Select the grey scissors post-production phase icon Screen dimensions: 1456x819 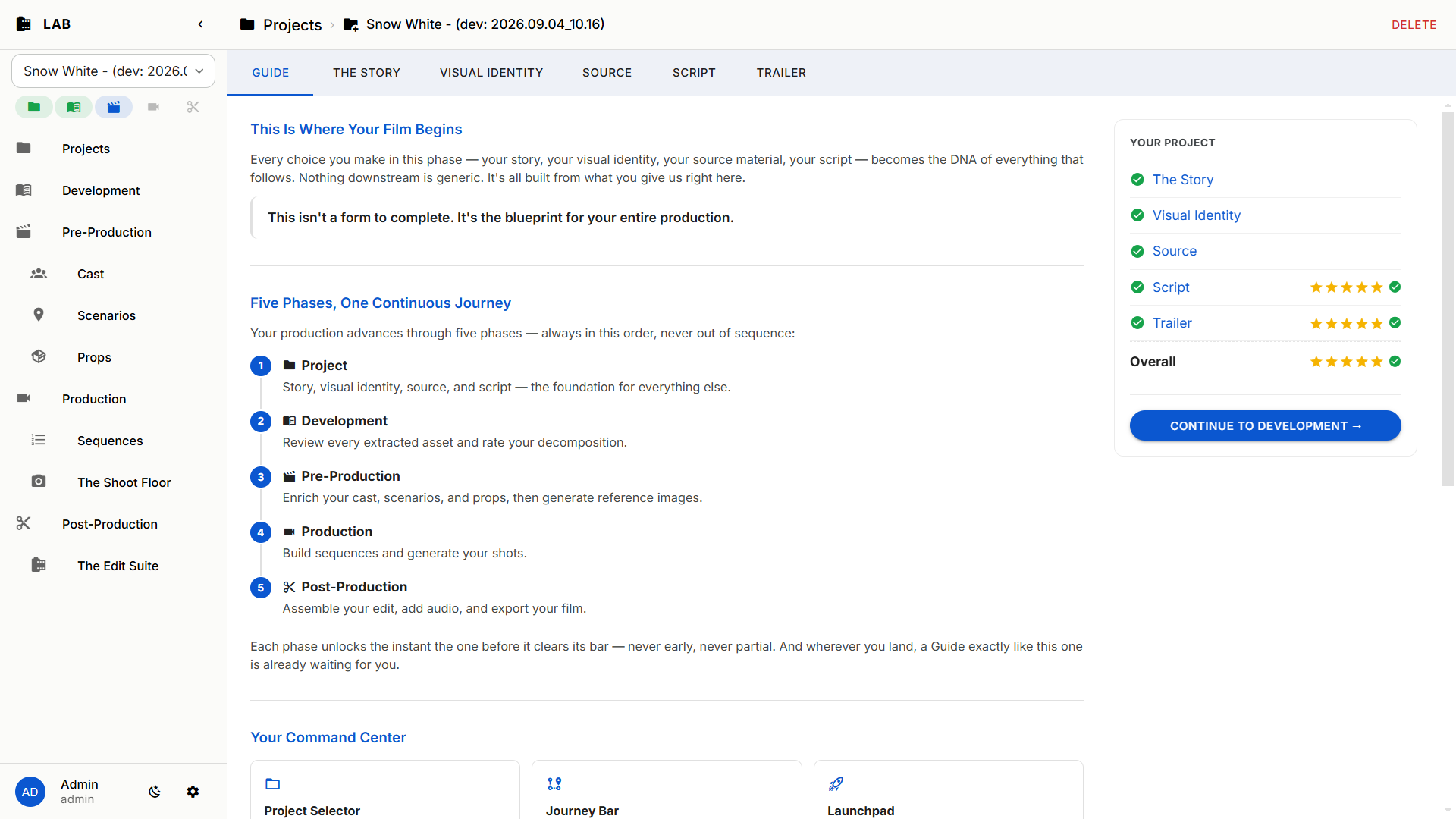193,107
